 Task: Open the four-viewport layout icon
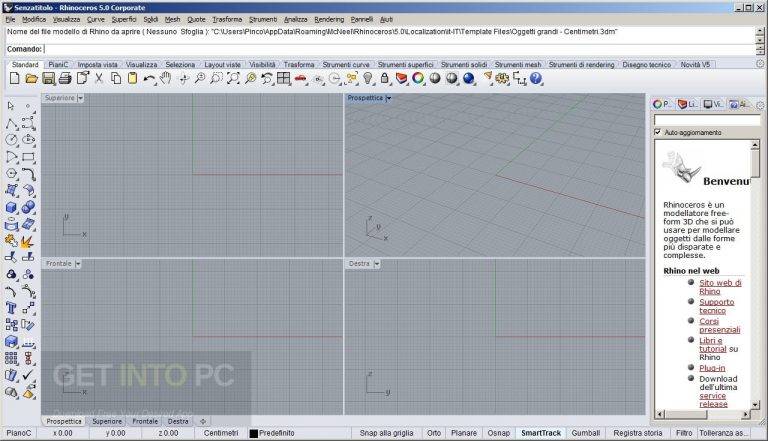tap(284, 78)
